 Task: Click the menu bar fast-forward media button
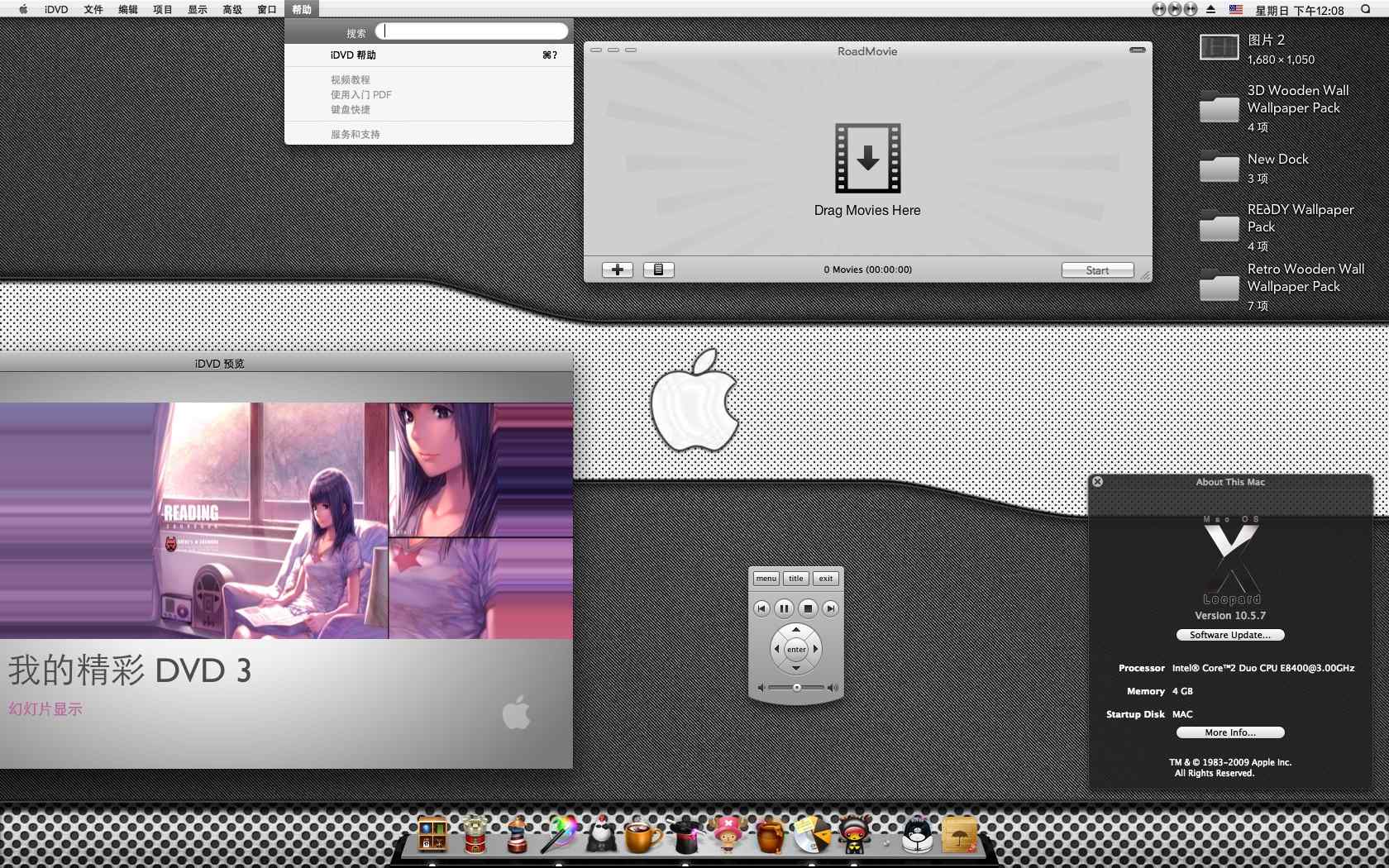tap(1191, 9)
